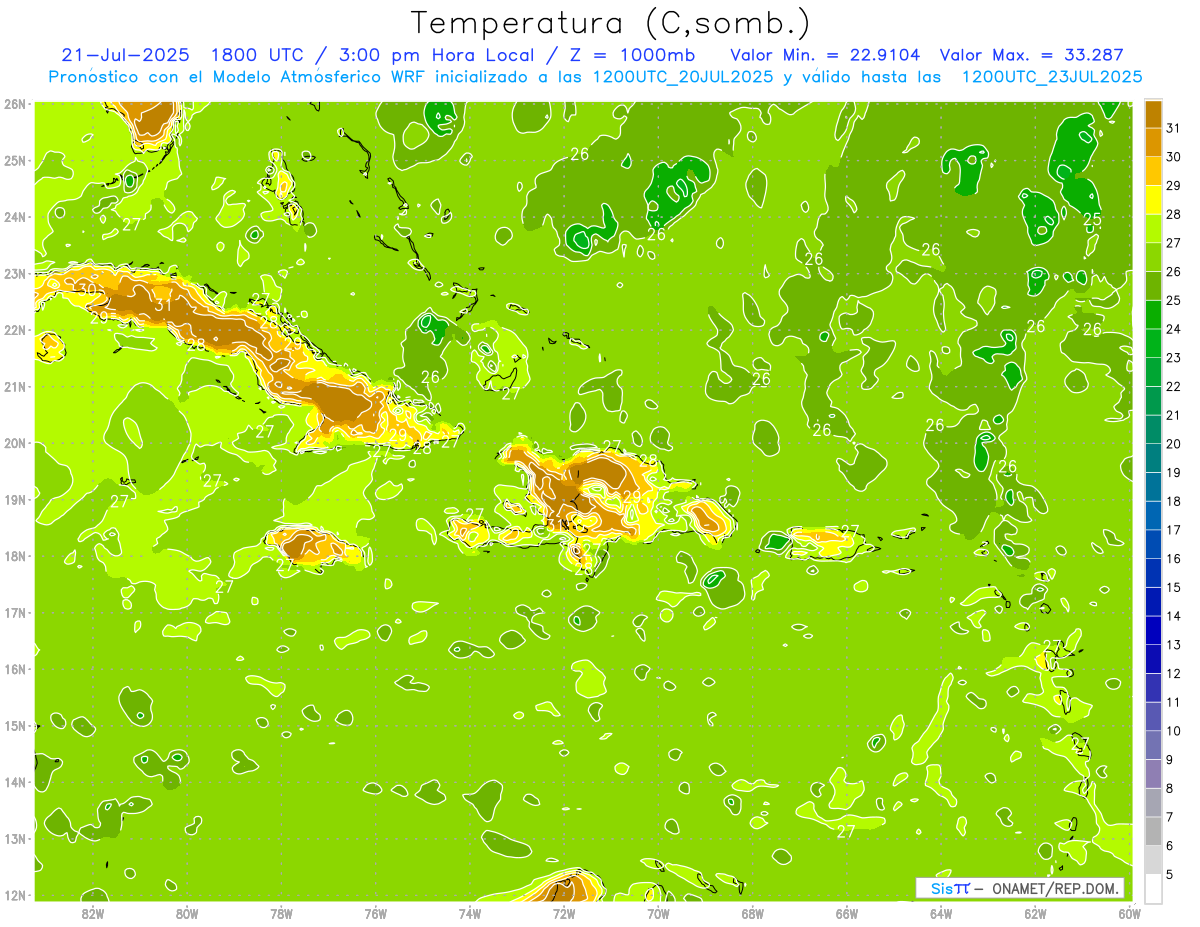Click the '8' value on the color scale
Screen dimensions: 1200x927
[1170, 788]
